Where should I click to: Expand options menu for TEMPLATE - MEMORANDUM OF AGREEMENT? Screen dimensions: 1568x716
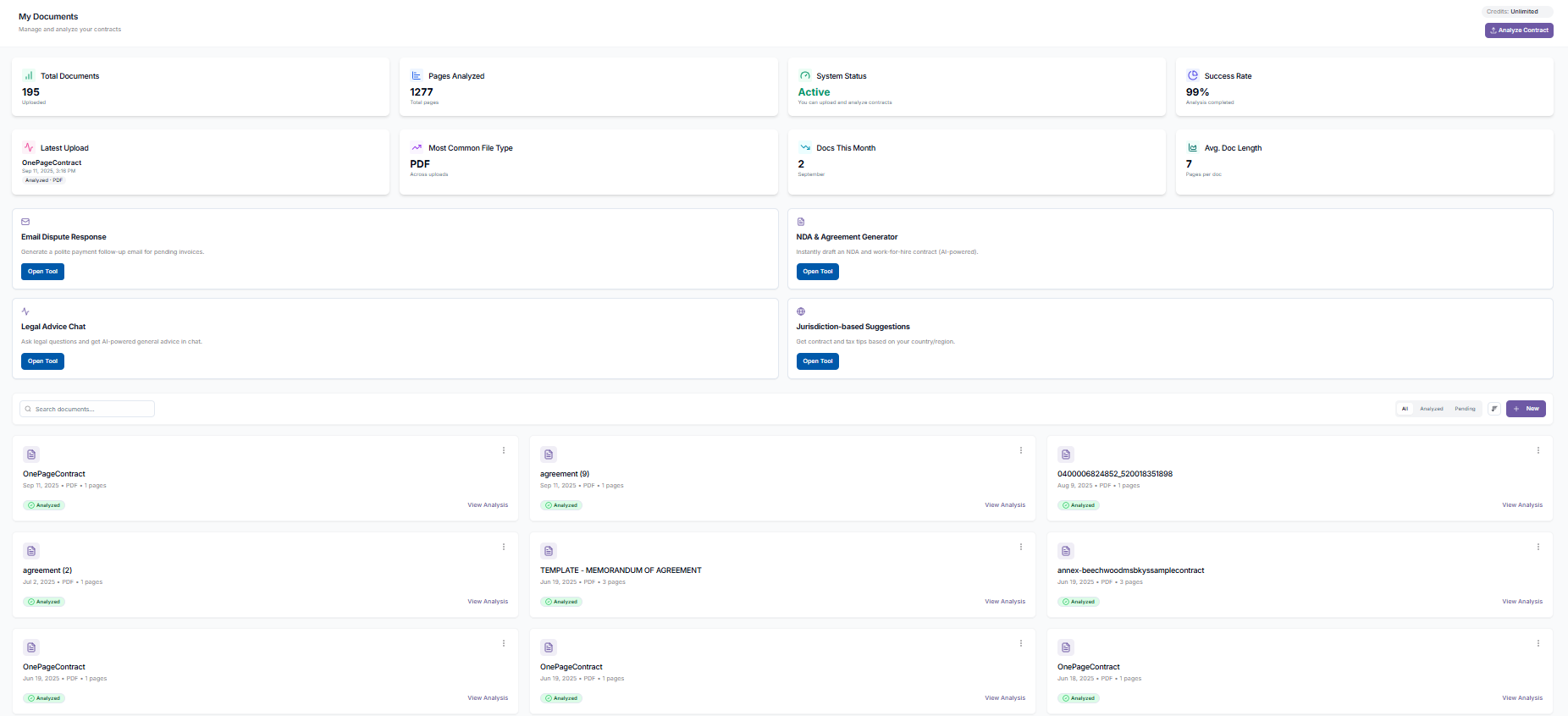tap(1021, 547)
